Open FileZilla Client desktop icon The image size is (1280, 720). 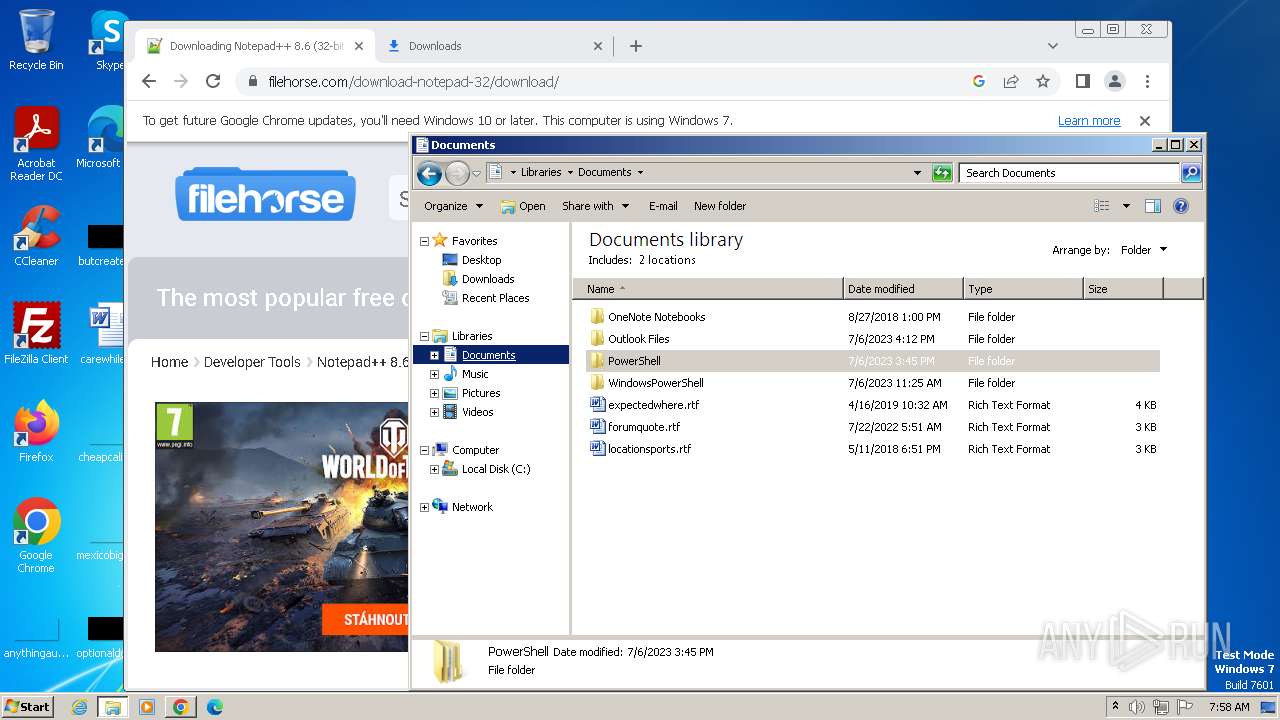[x=36, y=333]
